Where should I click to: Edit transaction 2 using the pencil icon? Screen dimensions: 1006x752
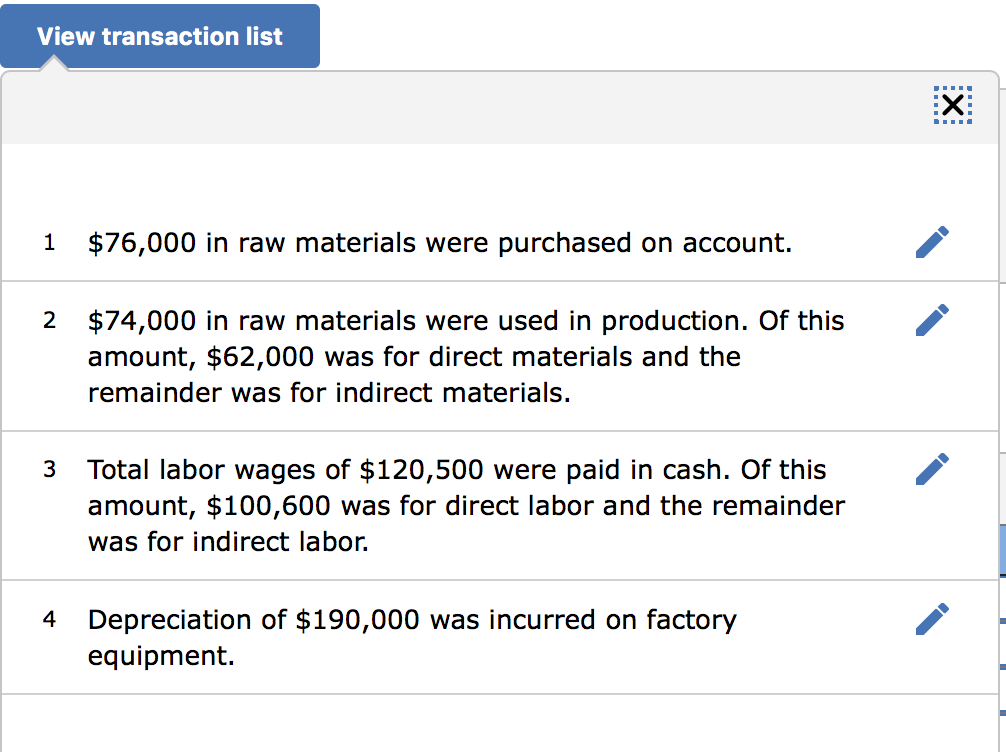pyautogui.click(x=932, y=320)
